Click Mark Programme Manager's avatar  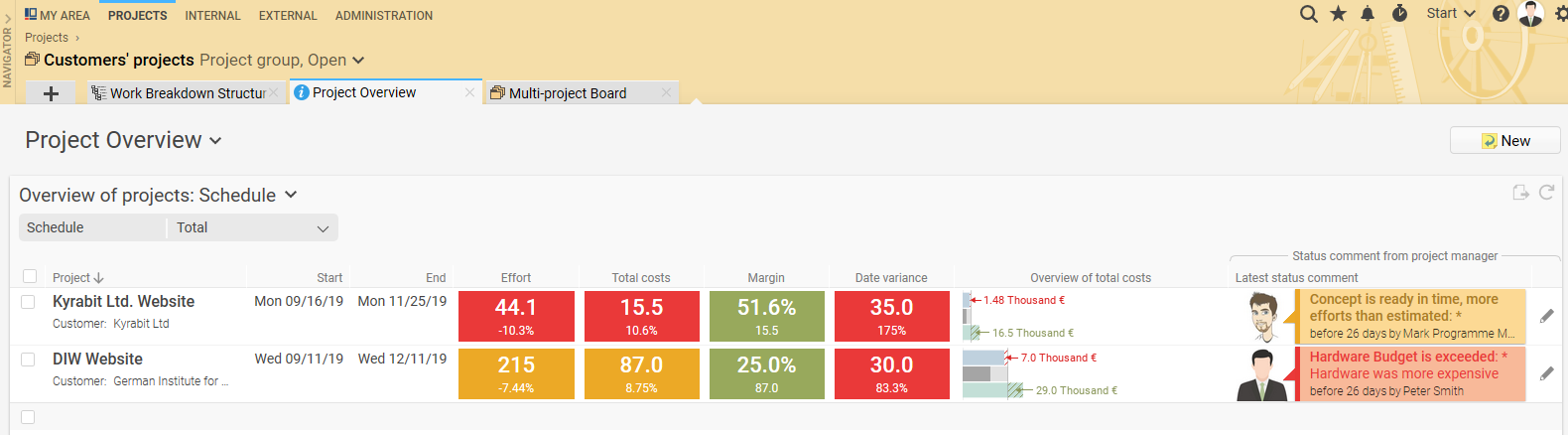[x=1263, y=317]
